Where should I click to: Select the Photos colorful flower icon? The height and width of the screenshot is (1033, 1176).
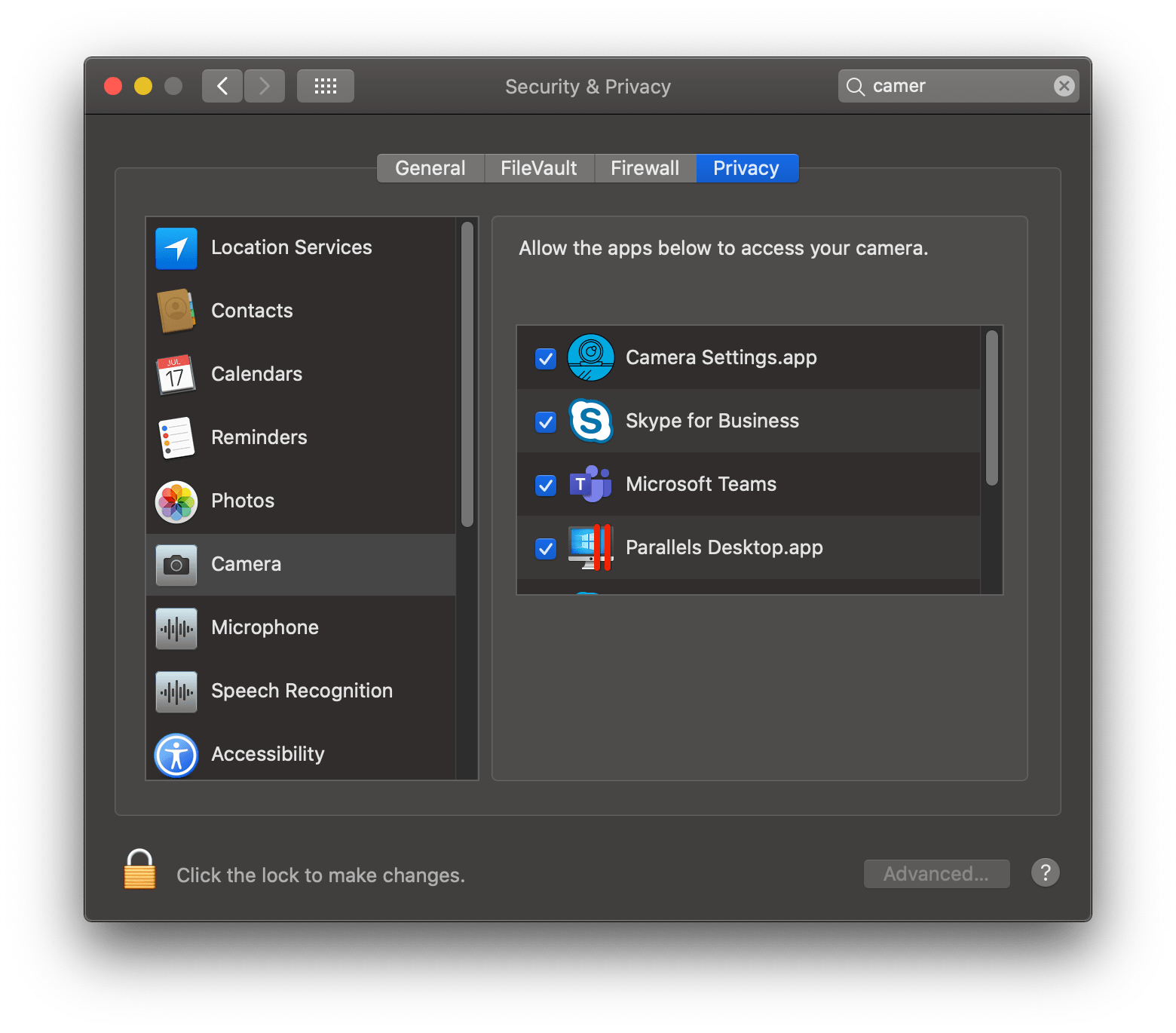176,501
